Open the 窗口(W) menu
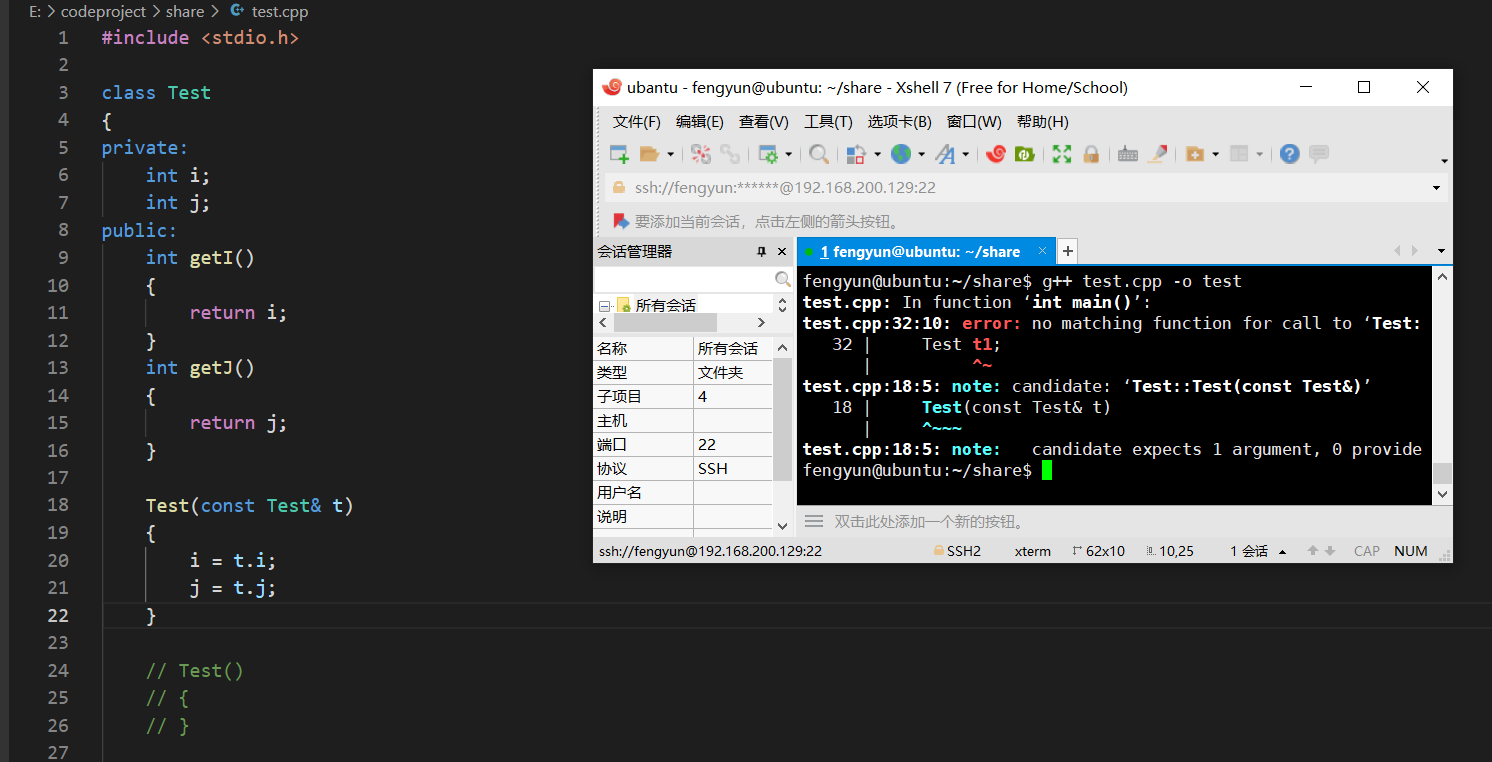Screen dimensions: 1492x762 [974, 121]
